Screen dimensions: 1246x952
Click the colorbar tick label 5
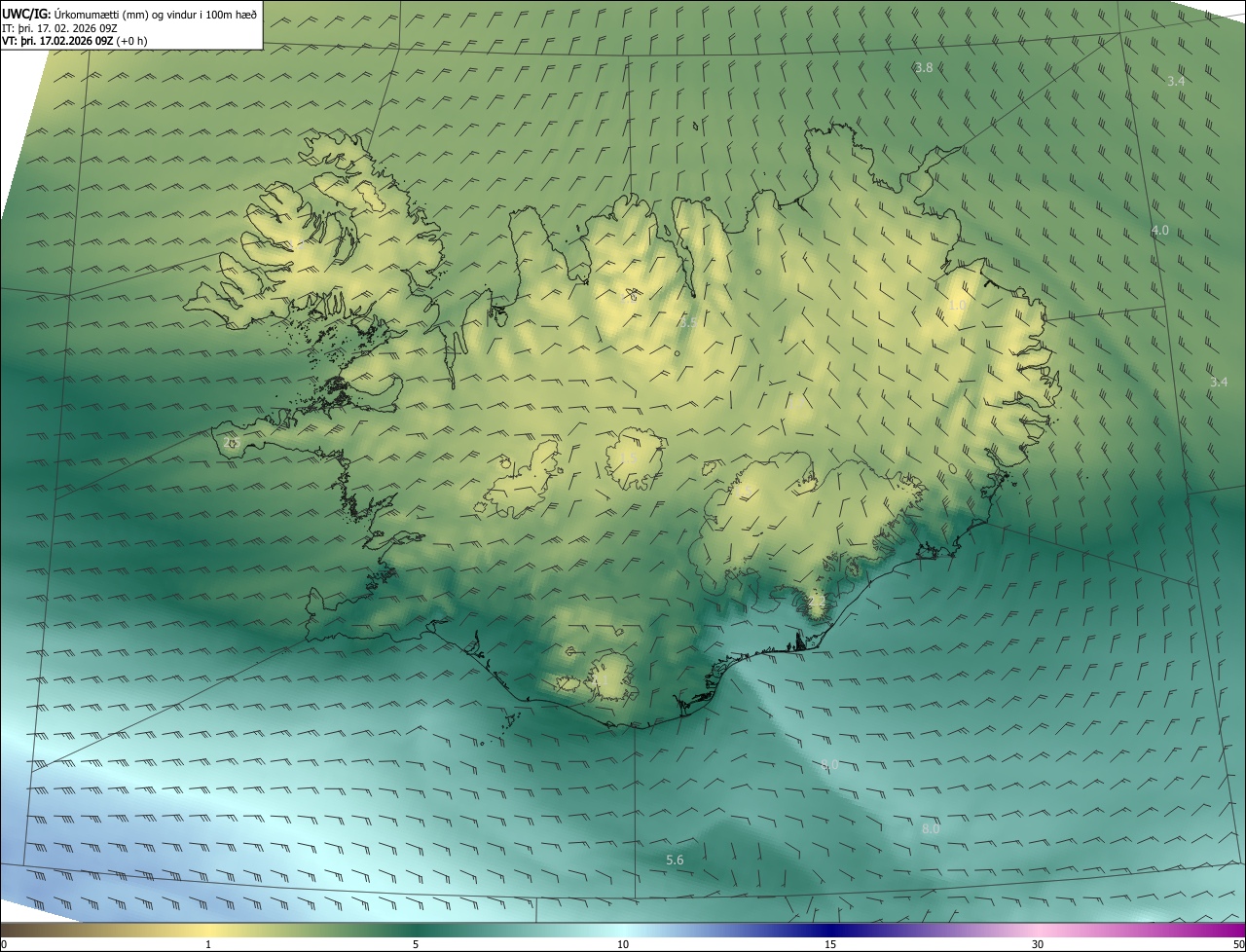click(x=416, y=945)
